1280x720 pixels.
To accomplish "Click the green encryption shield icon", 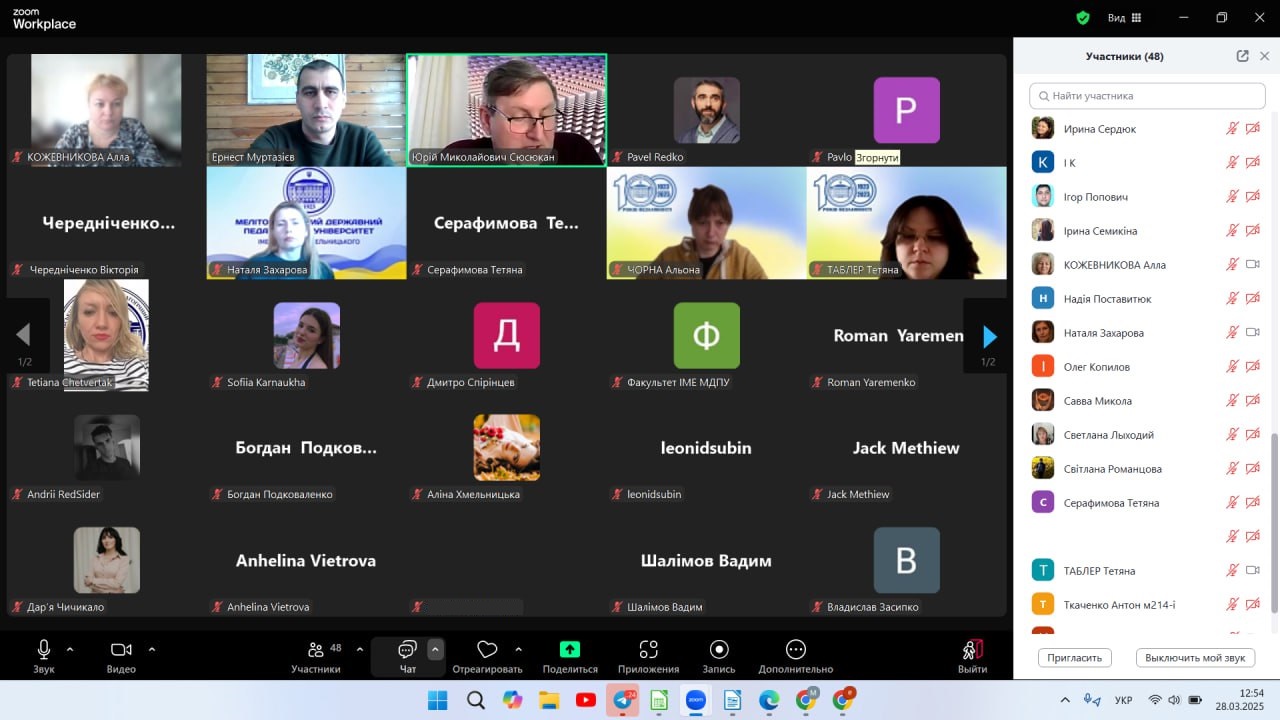I will tap(1083, 18).
